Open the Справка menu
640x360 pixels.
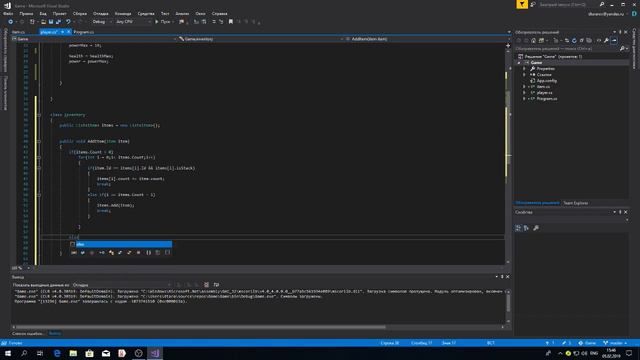tap(219, 13)
